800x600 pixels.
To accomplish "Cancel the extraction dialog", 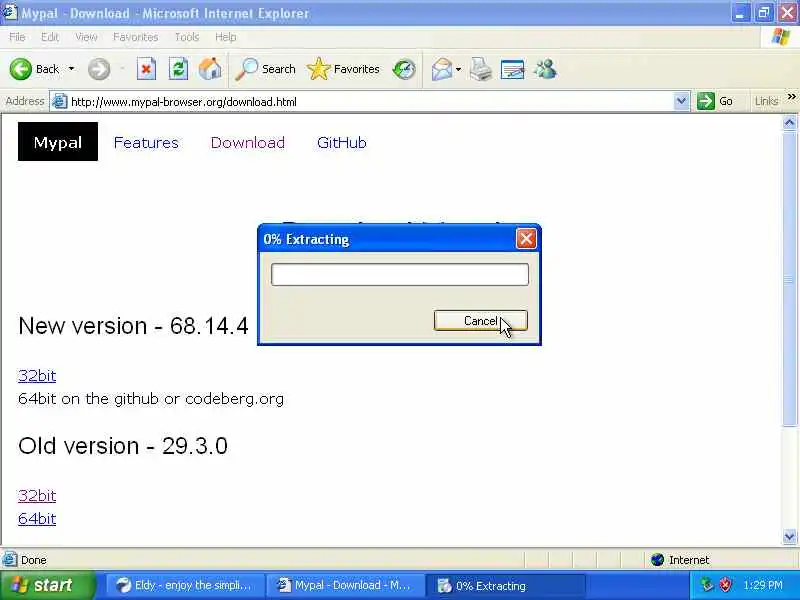I will pyautogui.click(x=480, y=321).
